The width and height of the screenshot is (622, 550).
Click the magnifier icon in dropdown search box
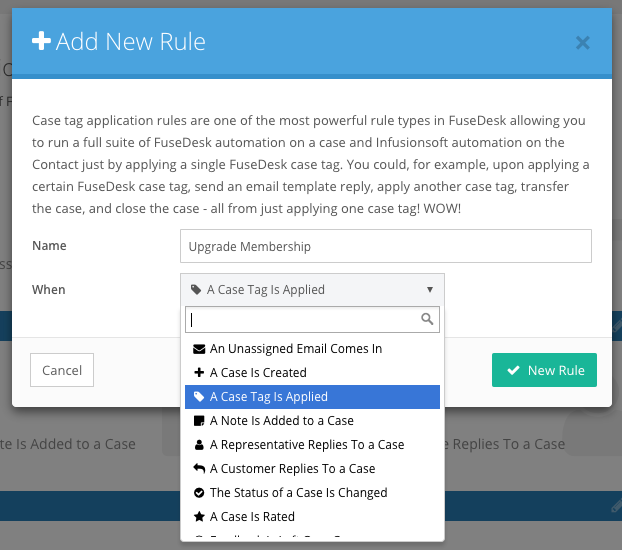tap(427, 319)
